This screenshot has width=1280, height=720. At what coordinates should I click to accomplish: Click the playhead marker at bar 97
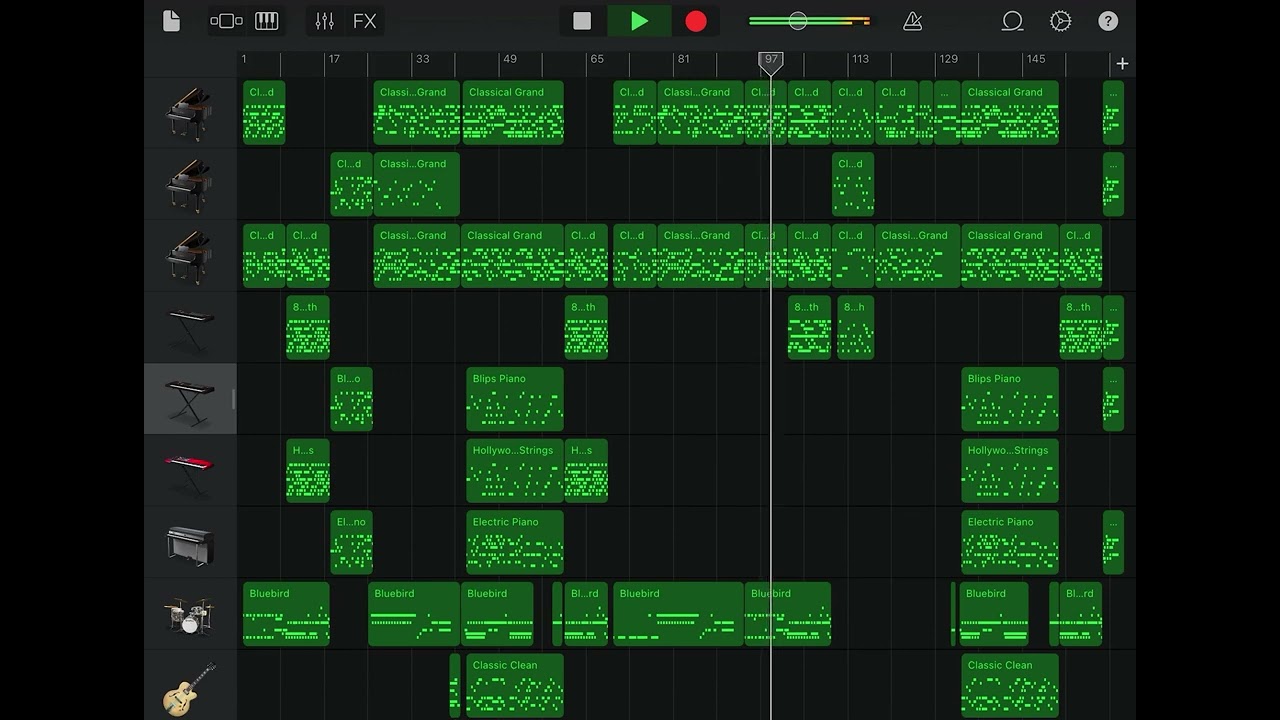tap(770, 62)
